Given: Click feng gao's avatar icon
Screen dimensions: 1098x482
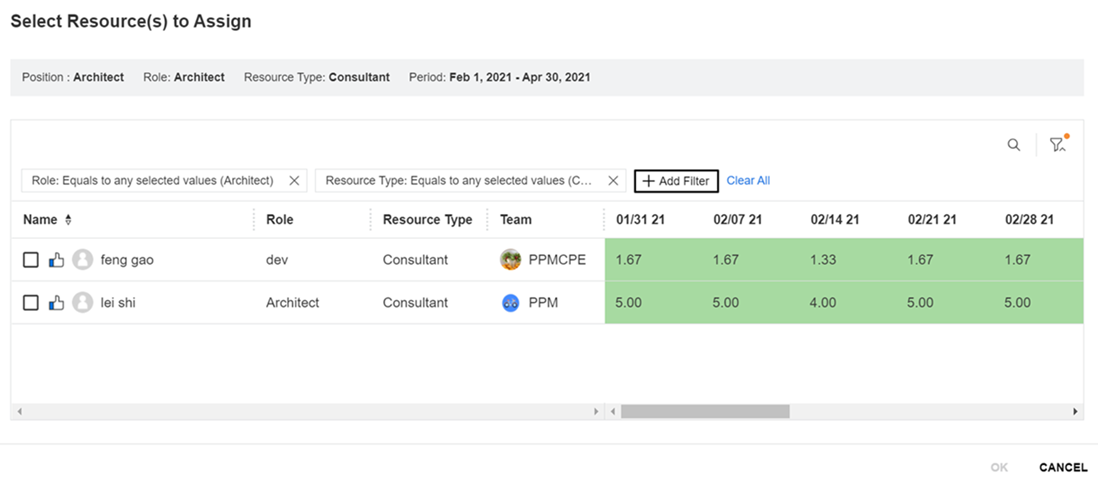Looking at the screenshot, I should [x=83, y=260].
